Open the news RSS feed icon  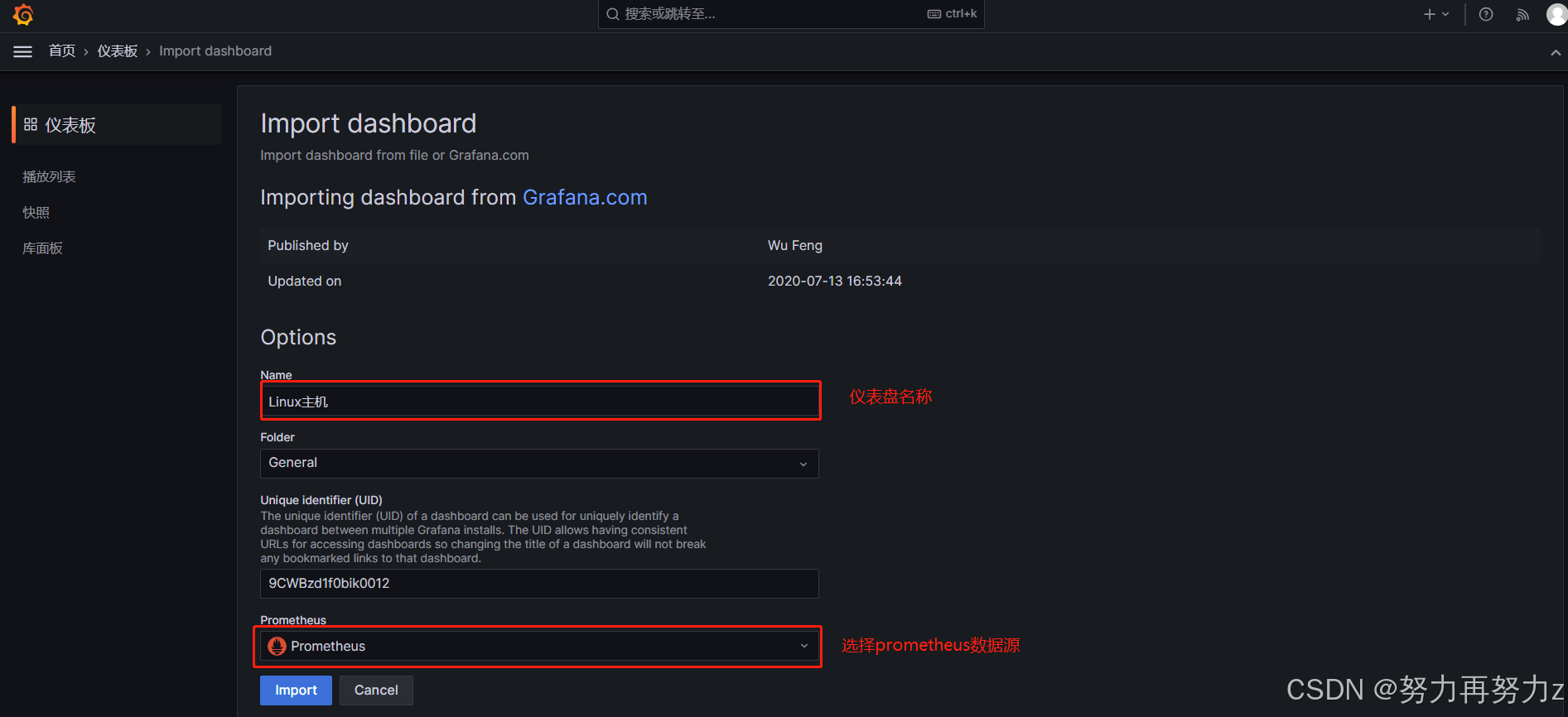click(1522, 14)
